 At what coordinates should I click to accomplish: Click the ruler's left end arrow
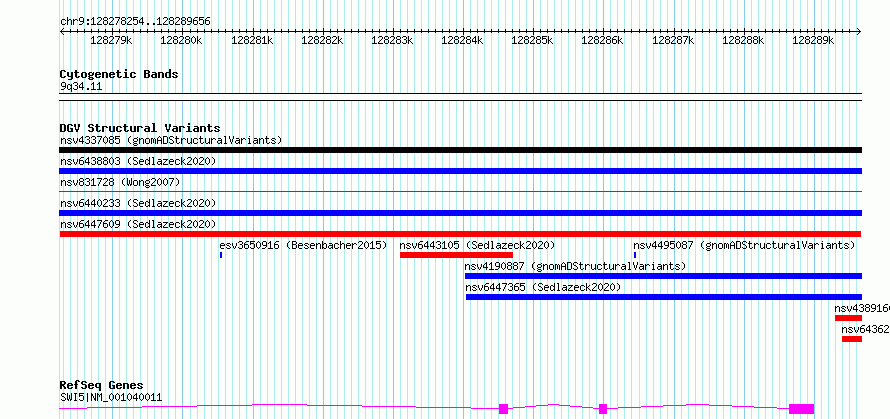pos(62,31)
